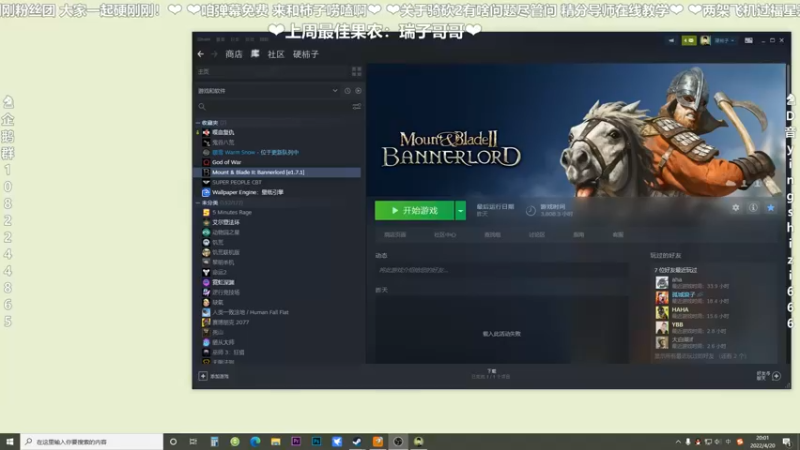Image resolution: width=800 pixels, height=450 pixels.
Task: Switch library to grid view icon
Action: tap(357, 71)
